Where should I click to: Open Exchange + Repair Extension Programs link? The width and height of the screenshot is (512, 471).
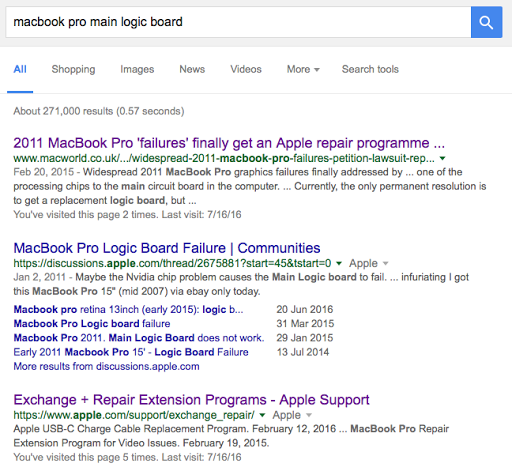tap(191, 400)
